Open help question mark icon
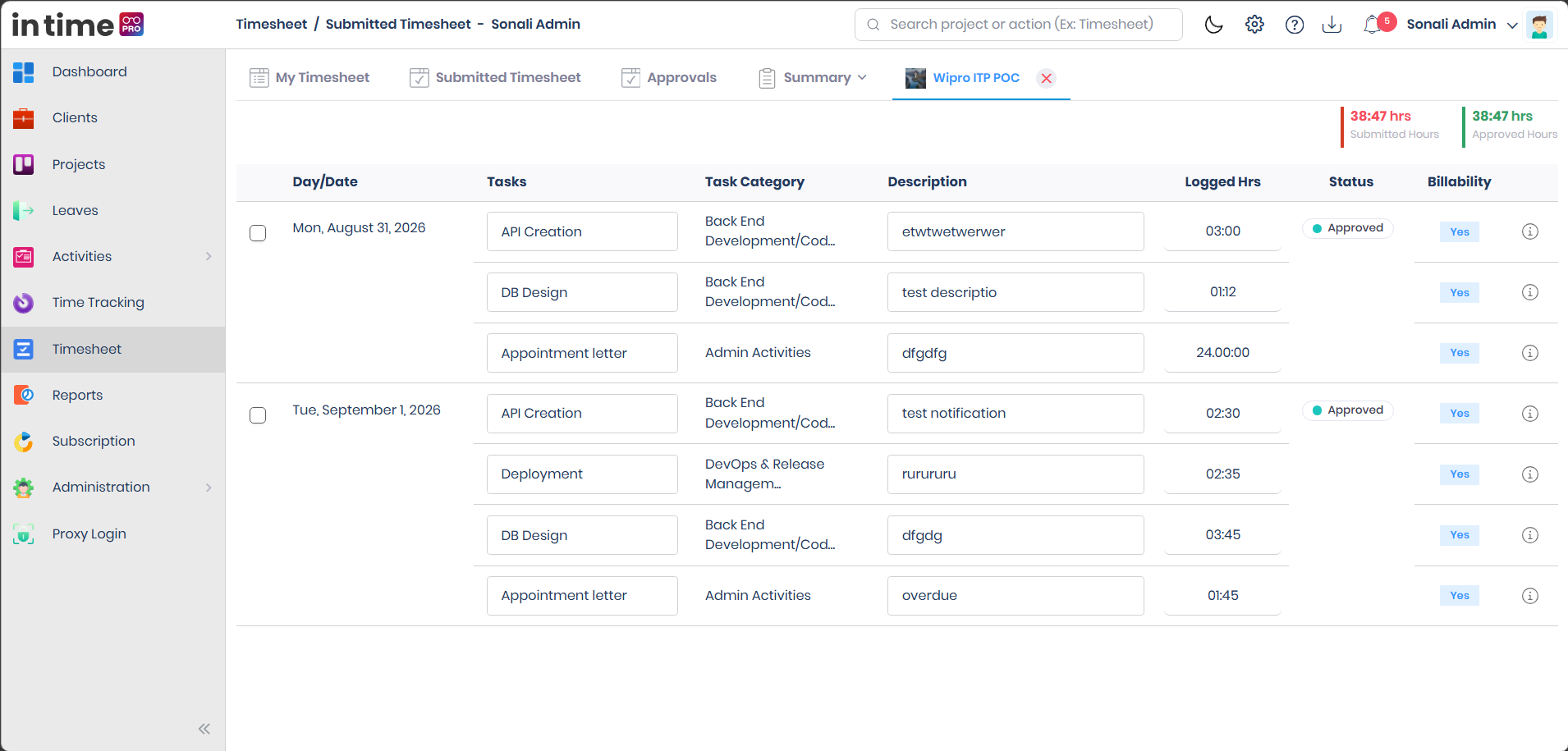 point(1295,25)
